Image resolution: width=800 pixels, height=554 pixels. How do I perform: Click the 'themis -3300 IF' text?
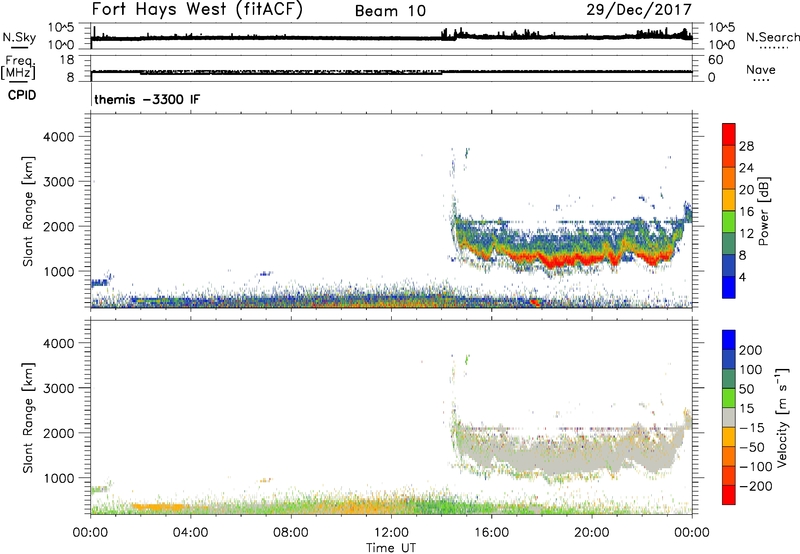(x=147, y=99)
